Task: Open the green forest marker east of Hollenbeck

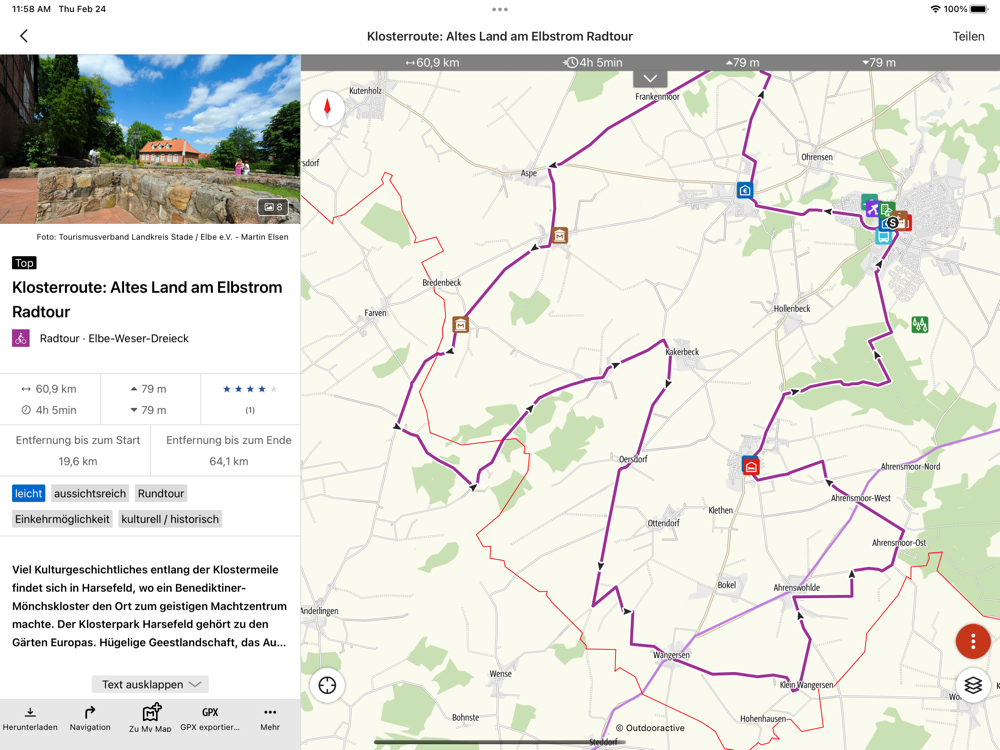Action: 920,325
